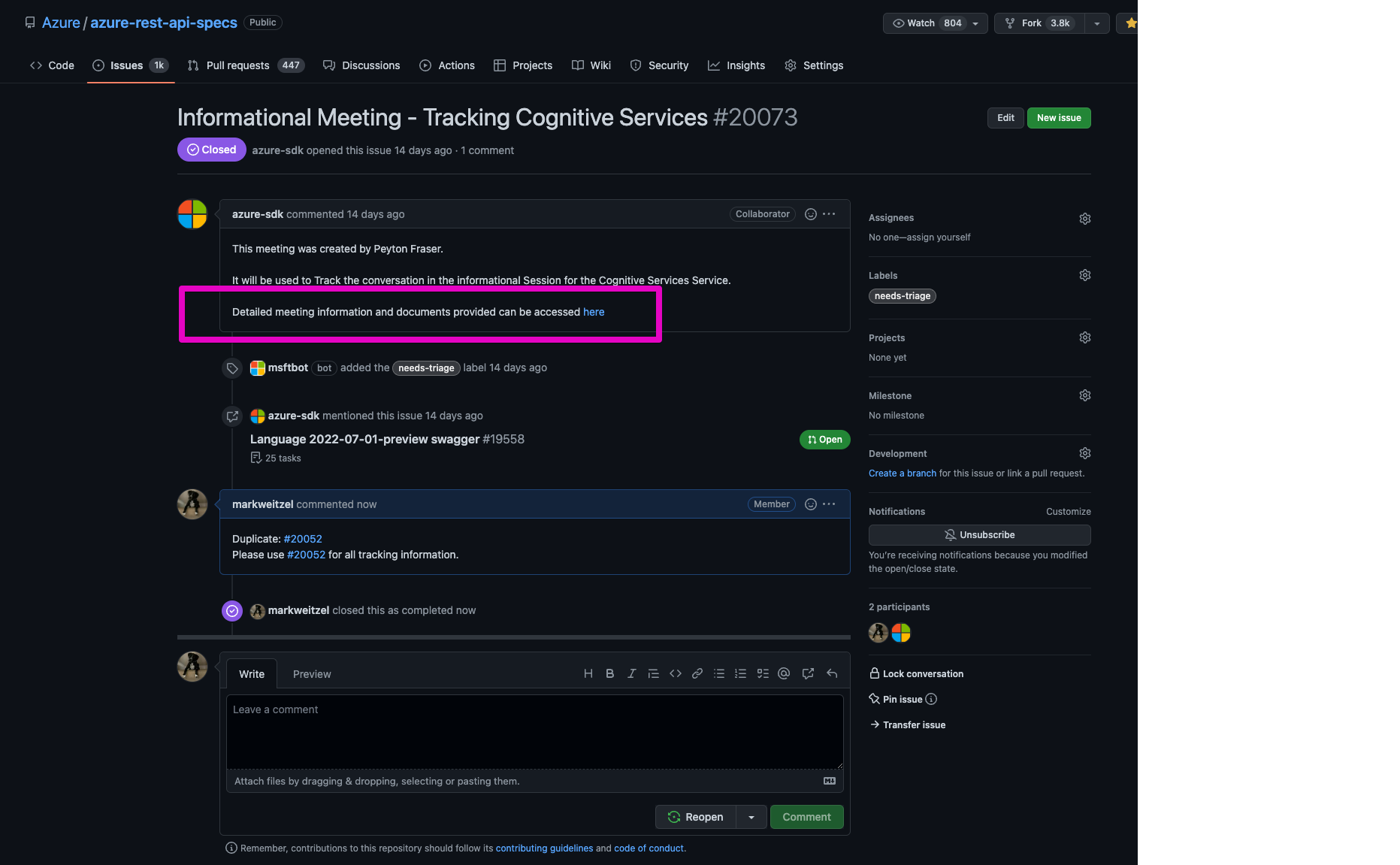This screenshot has width=1400, height=865.
Task: Open the Security tab
Action: click(x=659, y=65)
